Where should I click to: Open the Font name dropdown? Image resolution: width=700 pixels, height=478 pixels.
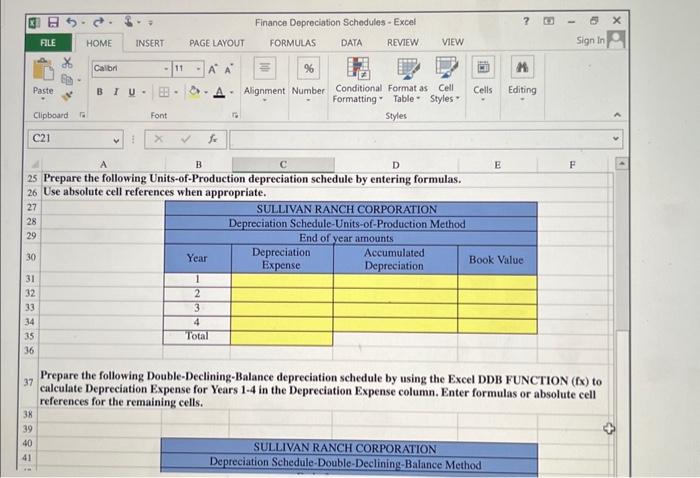[x=166, y=69]
